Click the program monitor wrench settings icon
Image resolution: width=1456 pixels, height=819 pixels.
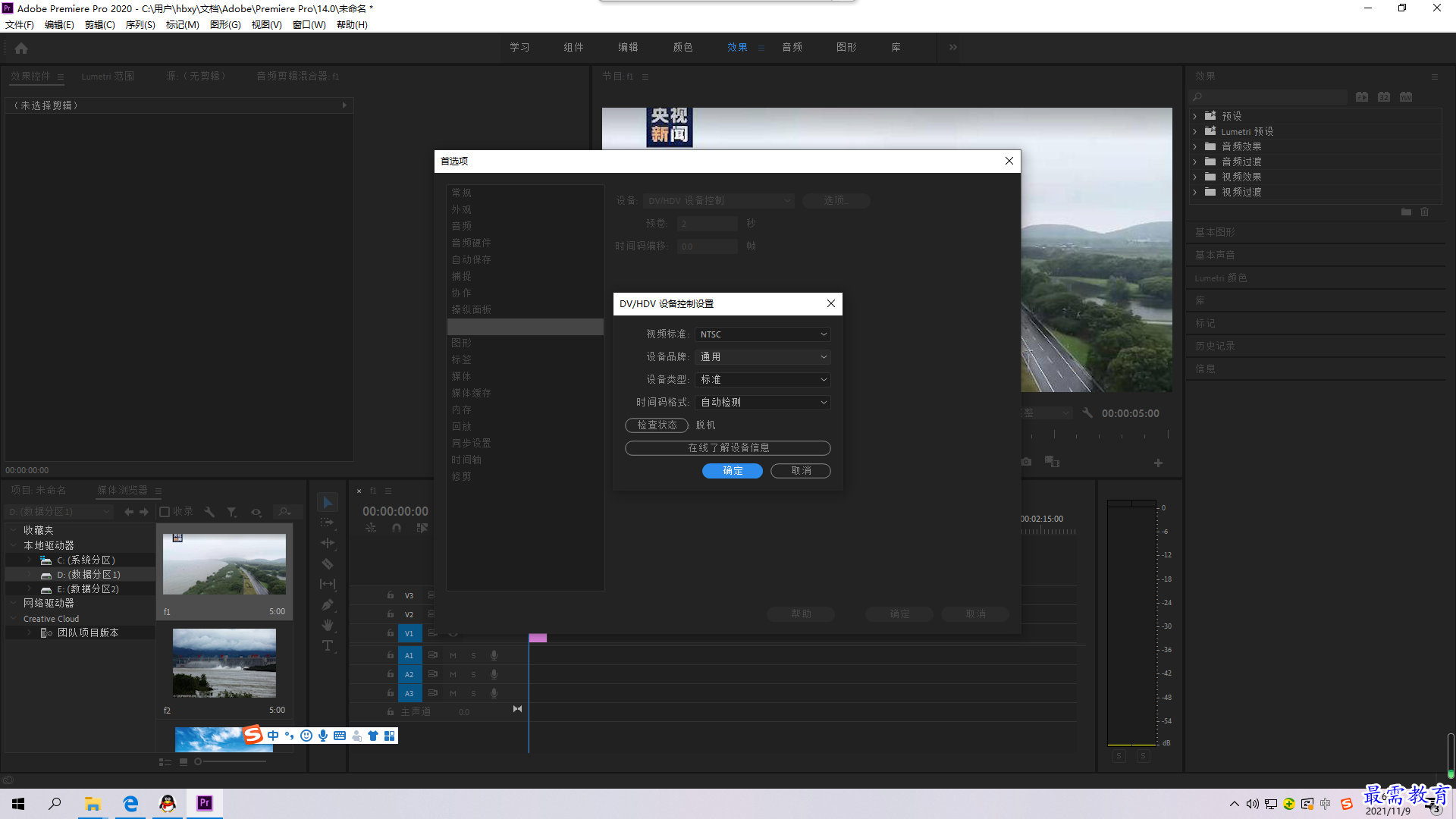pos(1087,413)
